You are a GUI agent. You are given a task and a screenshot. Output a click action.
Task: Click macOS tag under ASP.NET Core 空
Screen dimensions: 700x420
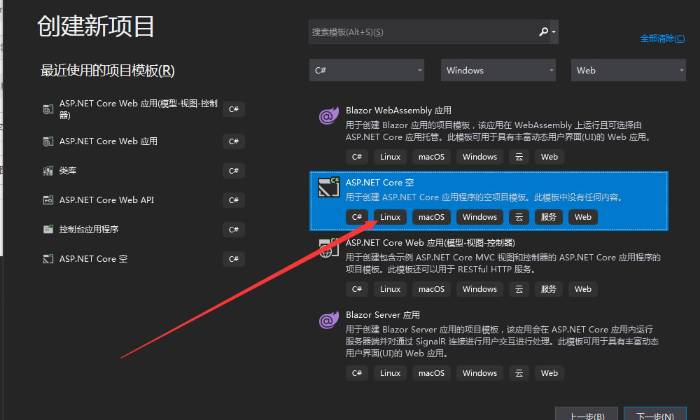(x=431, y=217)
